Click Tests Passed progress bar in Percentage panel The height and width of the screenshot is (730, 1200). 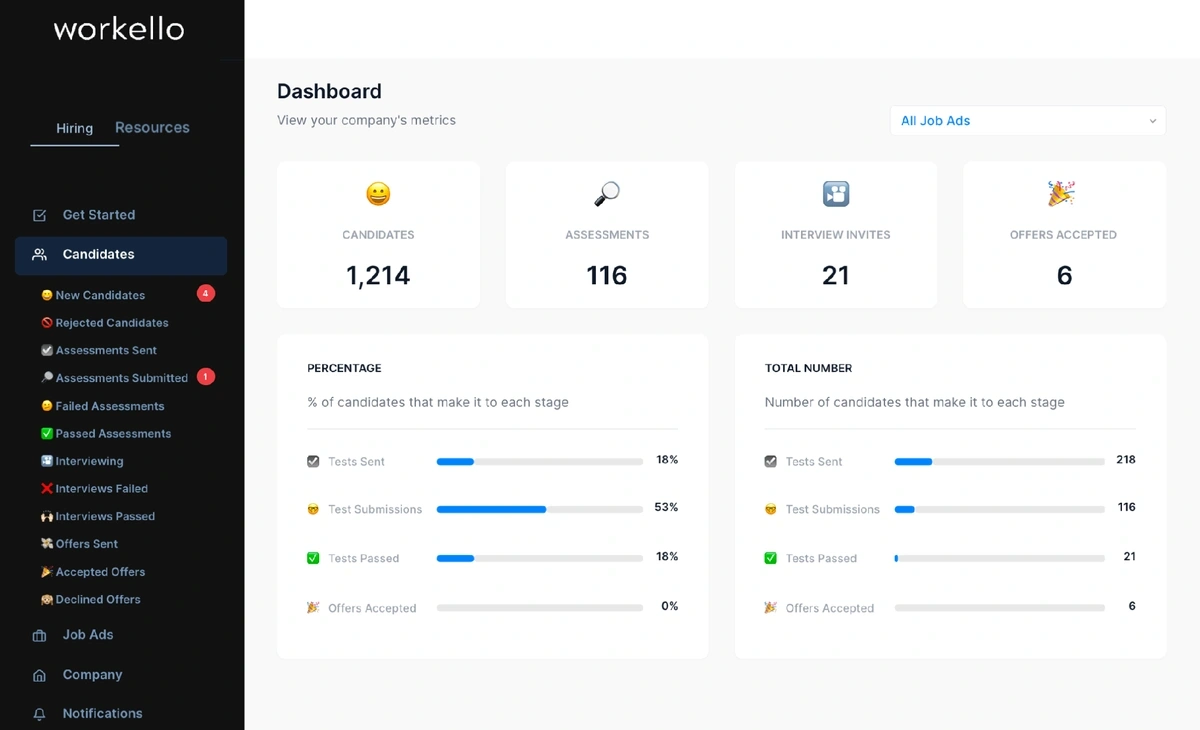[x=540, y=559]
